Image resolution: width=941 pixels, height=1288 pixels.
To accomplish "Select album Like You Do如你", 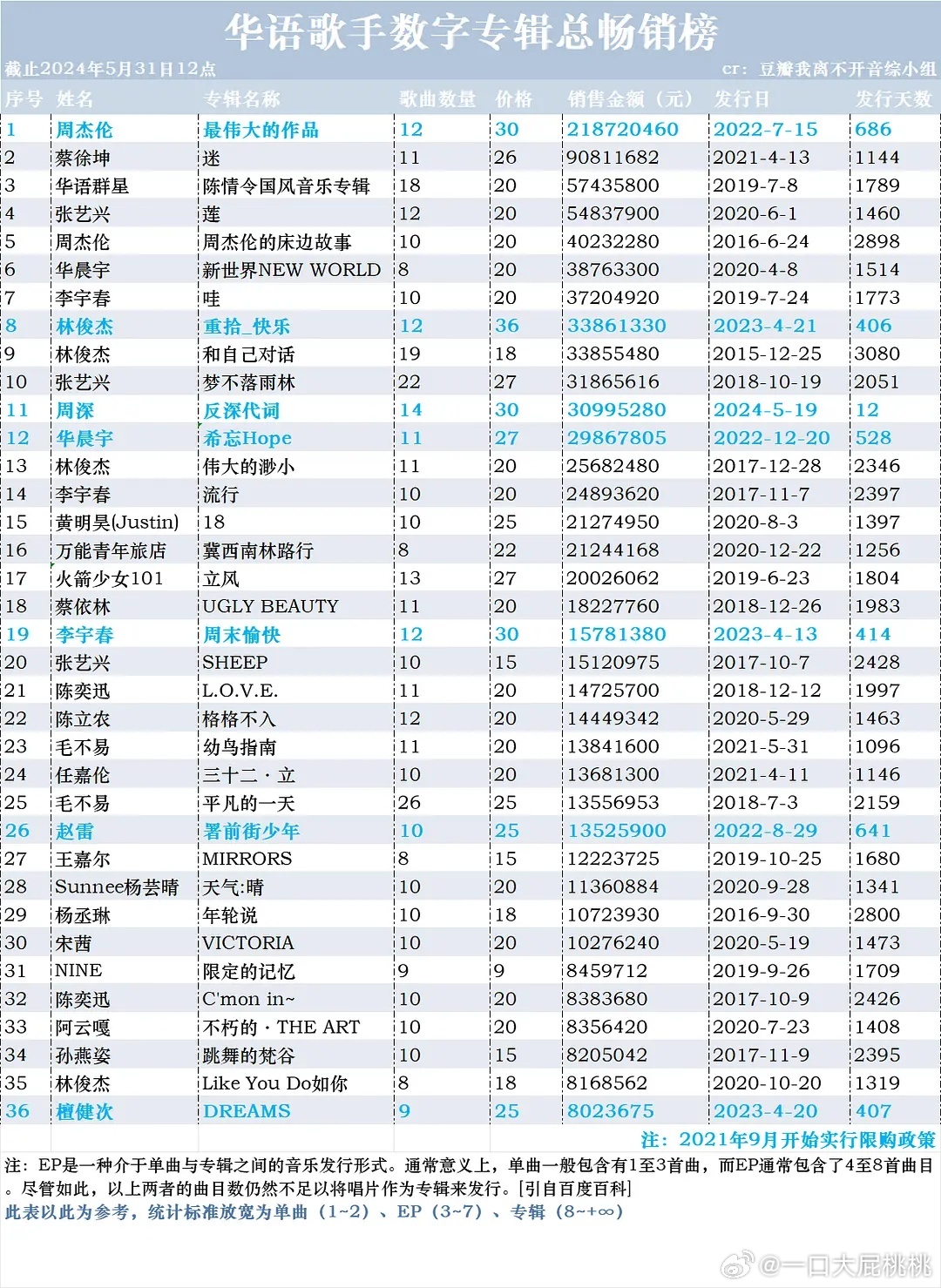I will tap(274, 1083).
